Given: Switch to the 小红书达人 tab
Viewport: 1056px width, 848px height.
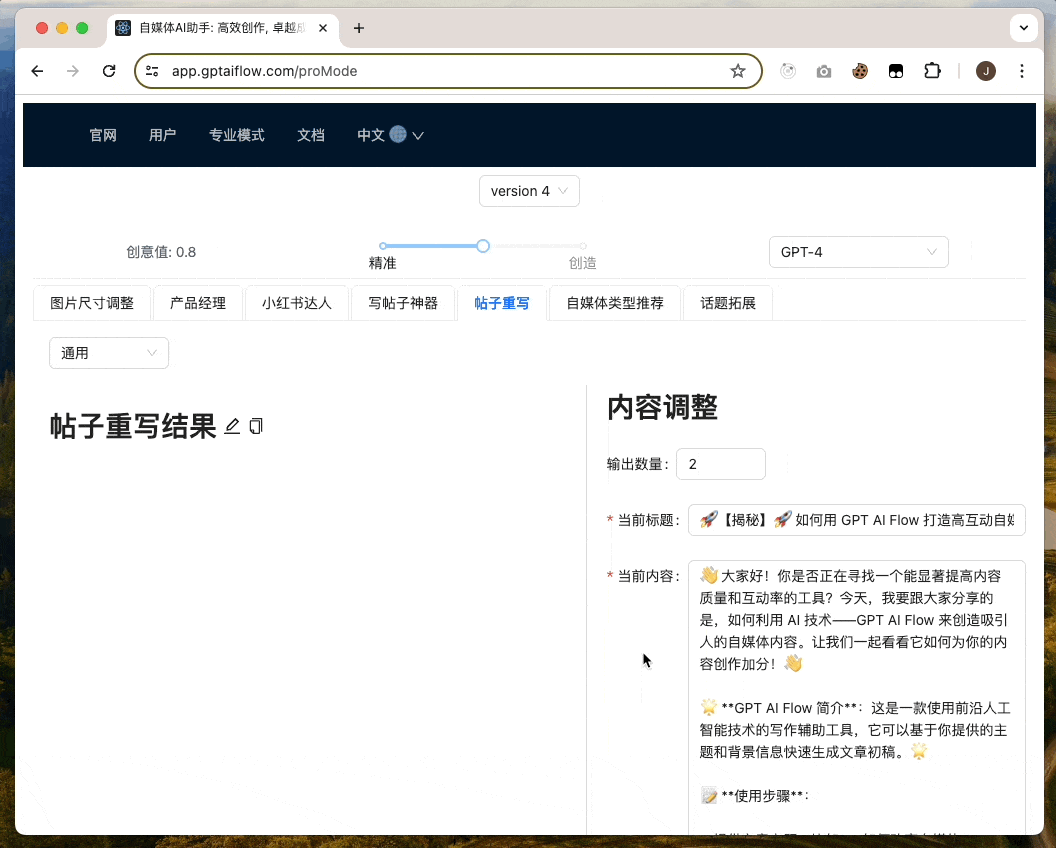Looking at the screenshot, I should click(297, 303).
